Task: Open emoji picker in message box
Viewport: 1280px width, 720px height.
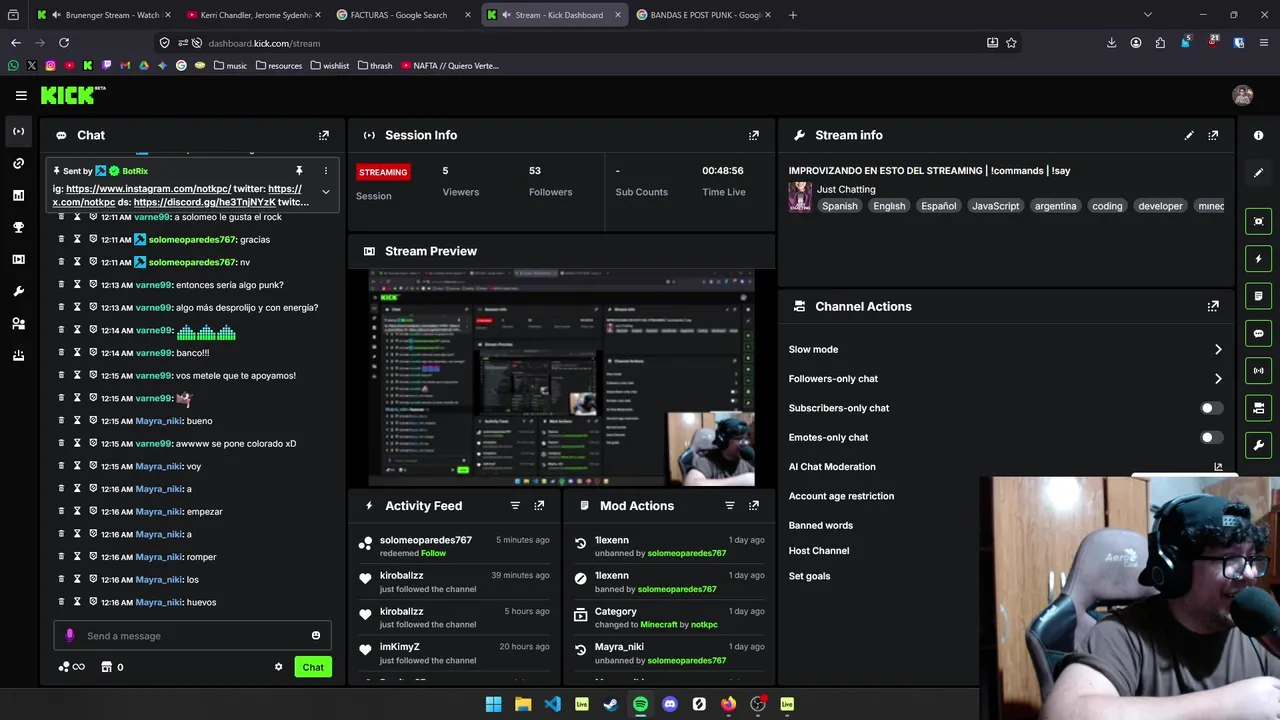Action: [316, 636]
